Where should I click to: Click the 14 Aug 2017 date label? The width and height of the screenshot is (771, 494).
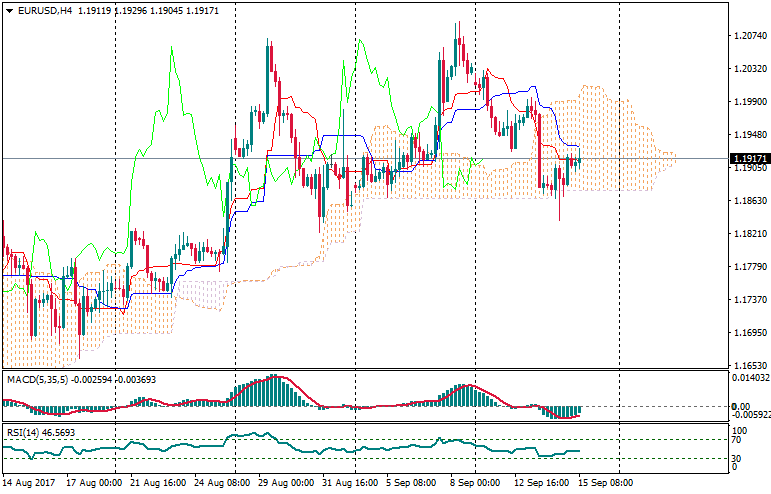coord(30,482)
